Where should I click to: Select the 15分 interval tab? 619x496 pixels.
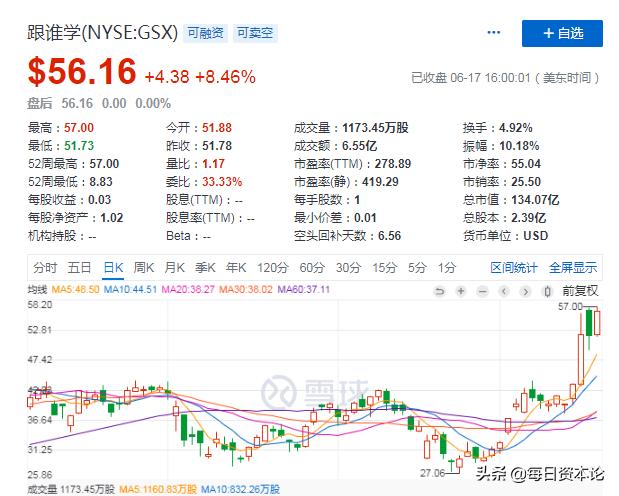click(385, 268)
